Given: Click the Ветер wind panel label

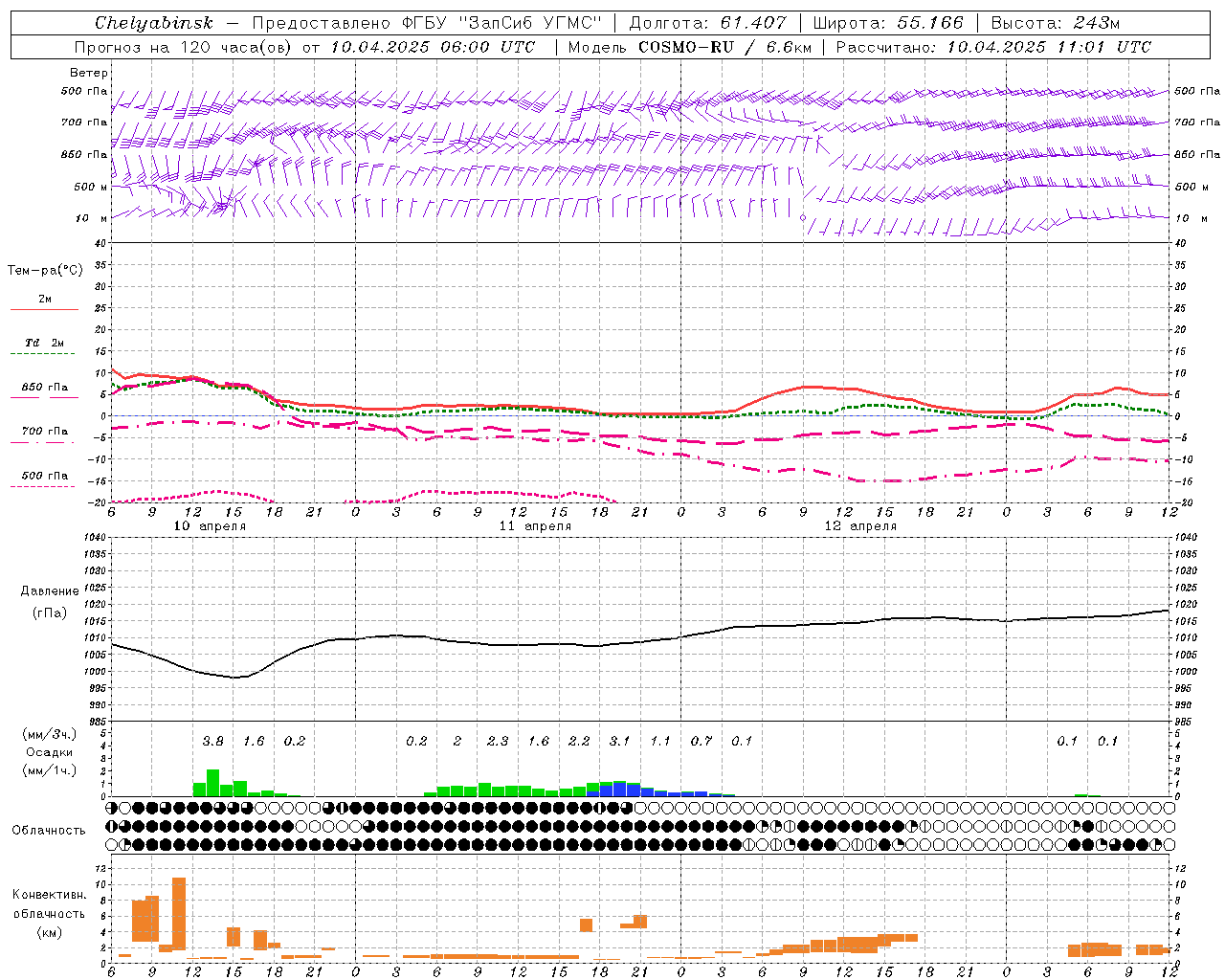Looking at the screenshot, I should click(x=89, y=73).
